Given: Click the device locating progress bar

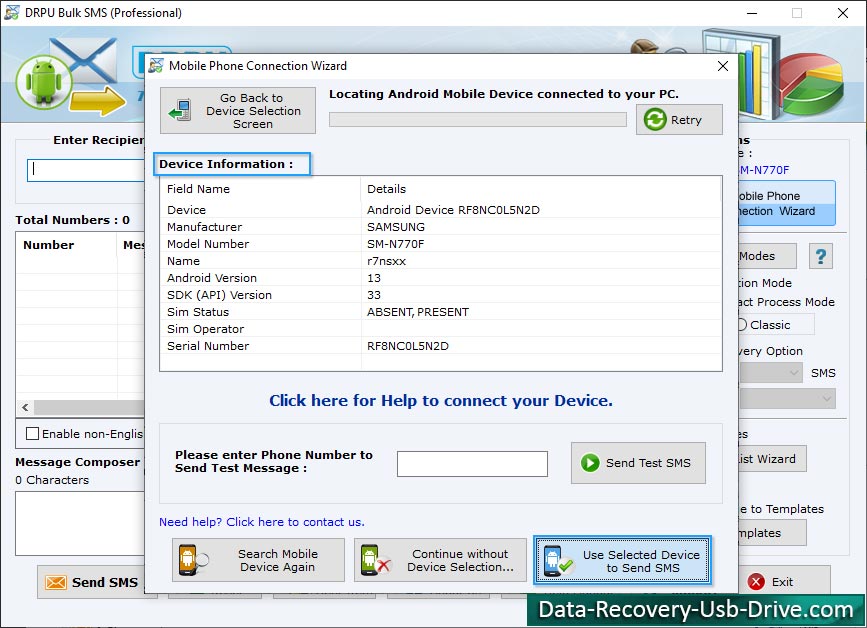Looking at the screenshot, I should (477, 119).
